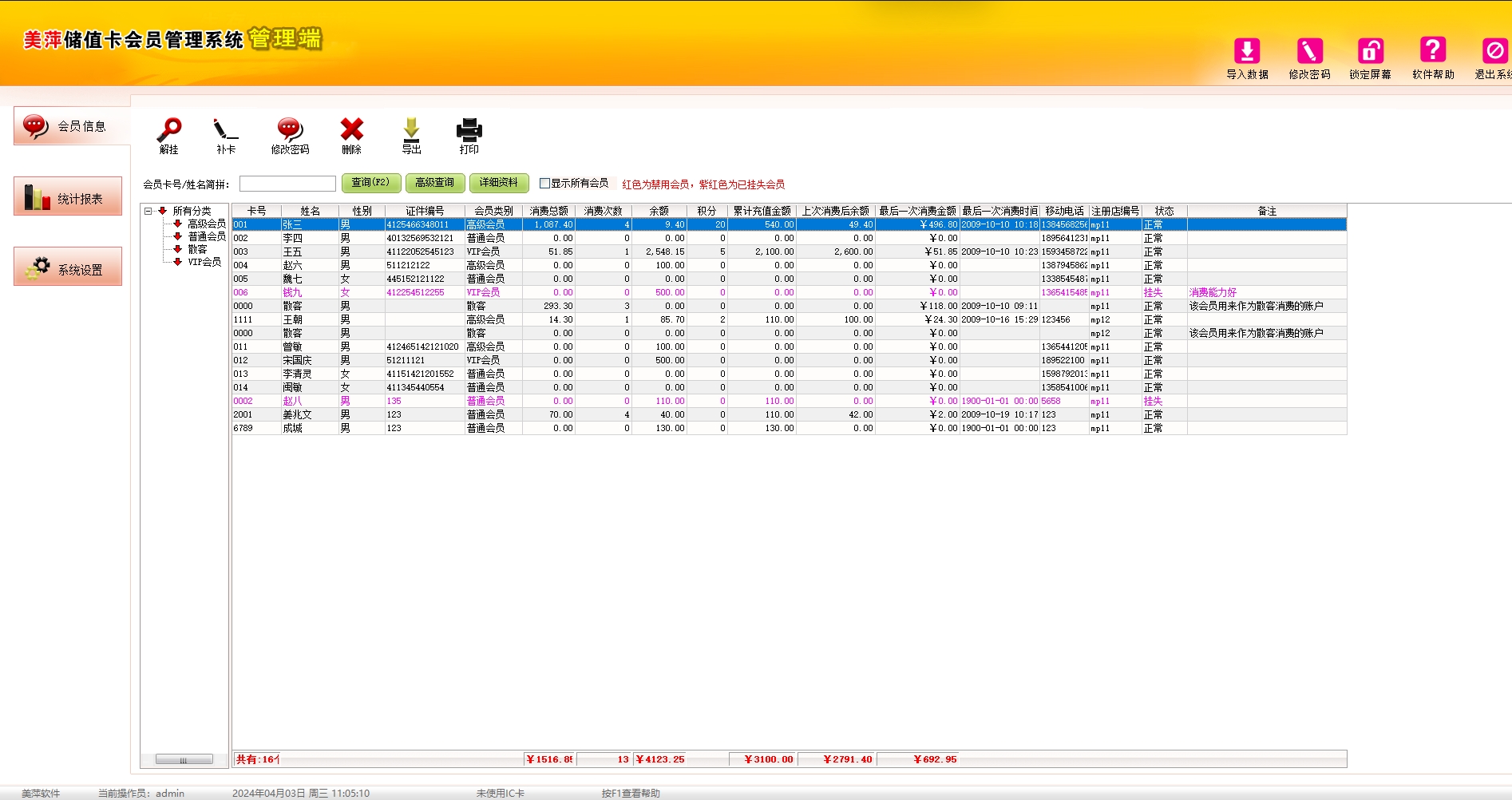Click the 解挂 magnifier icon

click(168, 130)
